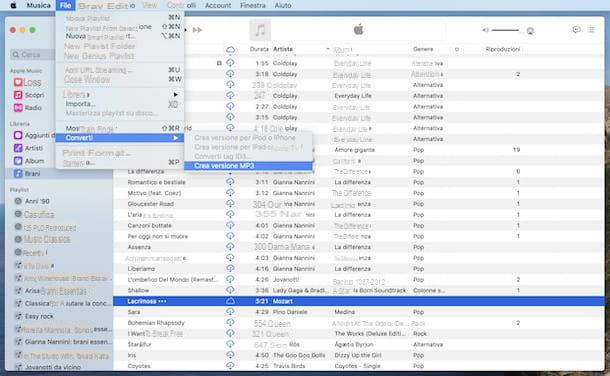Click the Travis Birds artist cell
The image size is (610, 376).
pos(289,366)
